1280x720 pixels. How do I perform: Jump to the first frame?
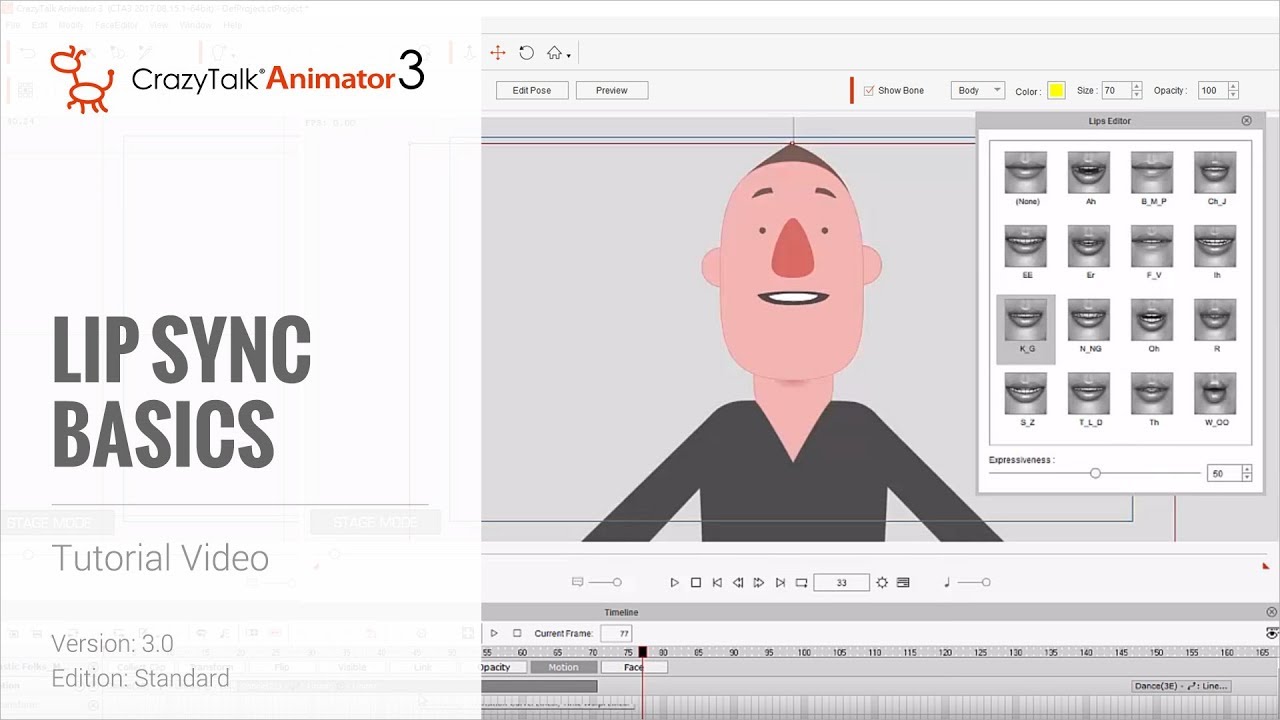pyautogui.click(x=717, y=582)
